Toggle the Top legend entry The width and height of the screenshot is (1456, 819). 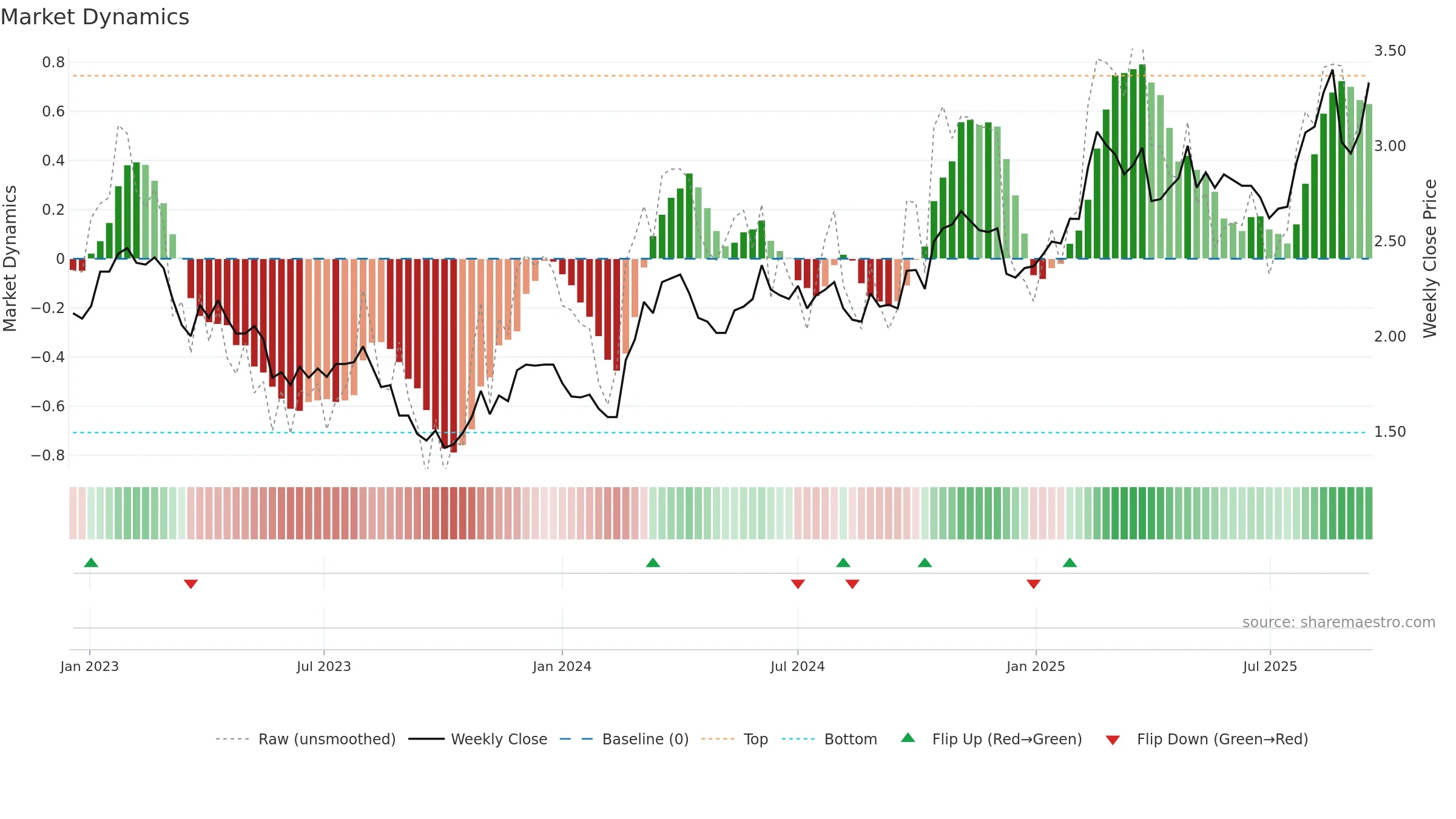734,739
